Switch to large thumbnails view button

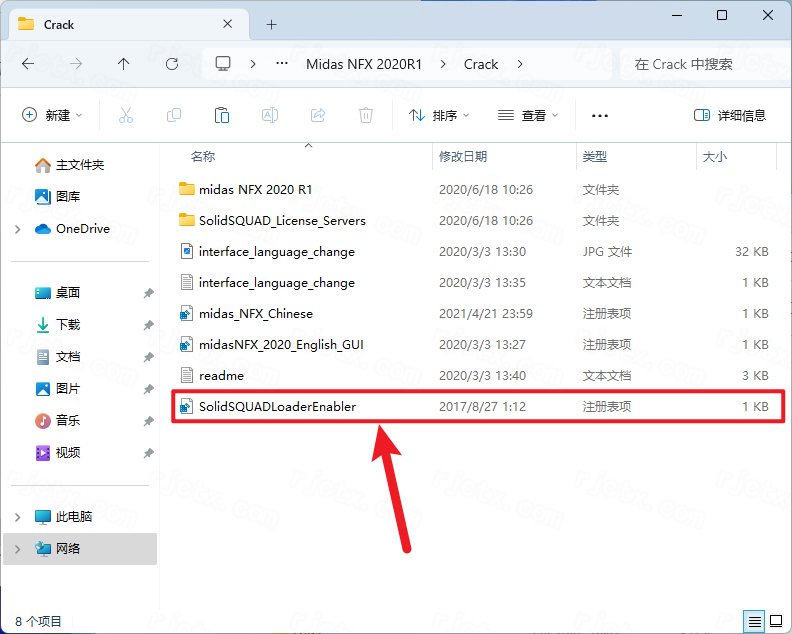(776, 621)
